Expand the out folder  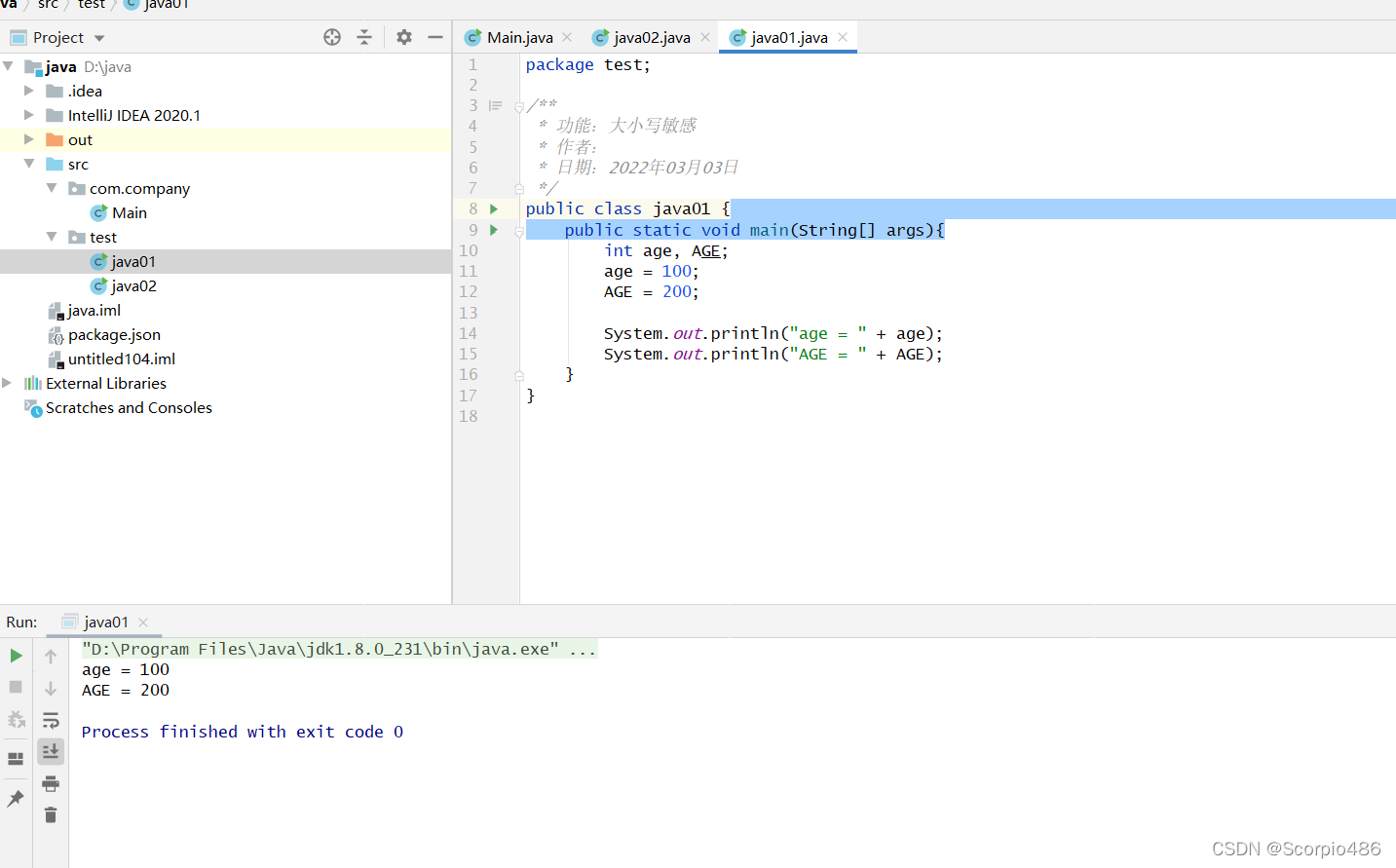(x=29, y=139)
